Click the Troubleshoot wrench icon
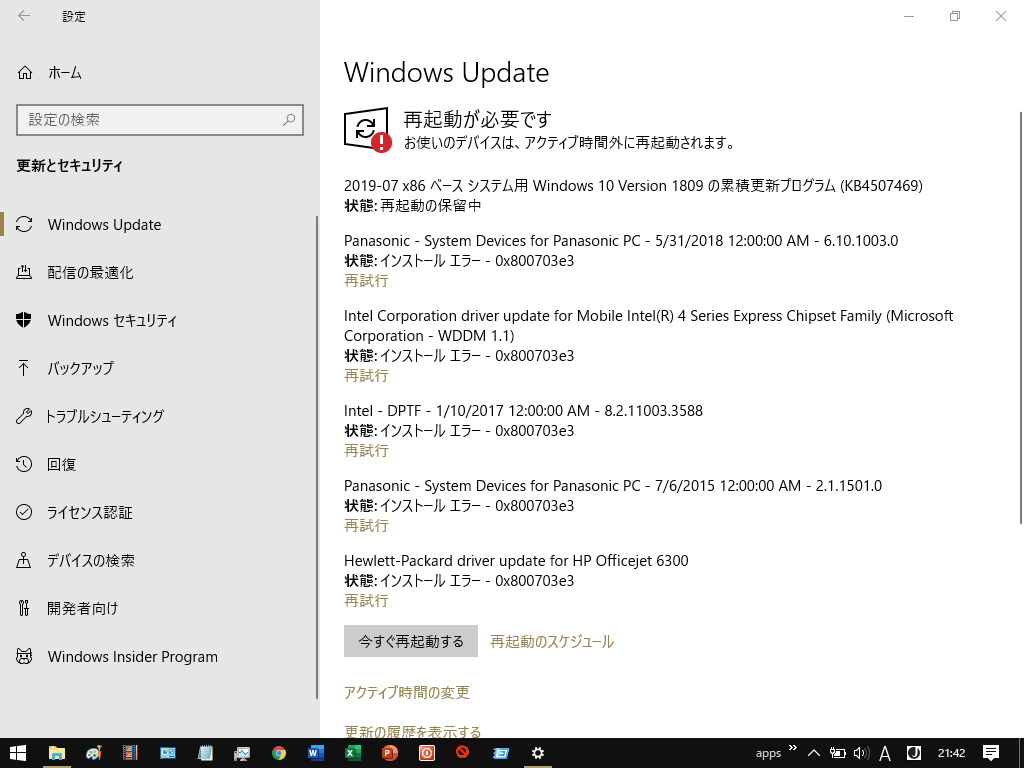 tap(24, 416)
